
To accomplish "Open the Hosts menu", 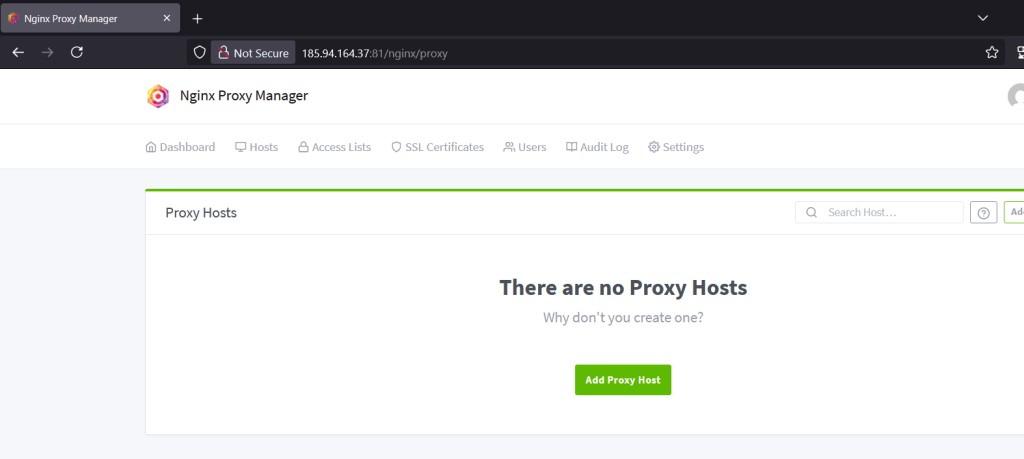I will (257, 147).
